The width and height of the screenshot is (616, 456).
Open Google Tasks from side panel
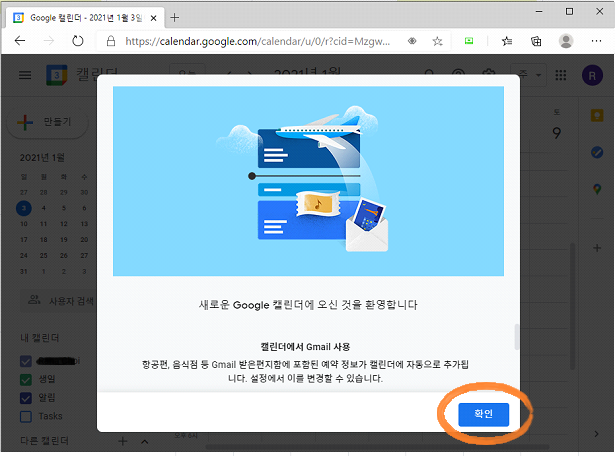click(597, 152)
